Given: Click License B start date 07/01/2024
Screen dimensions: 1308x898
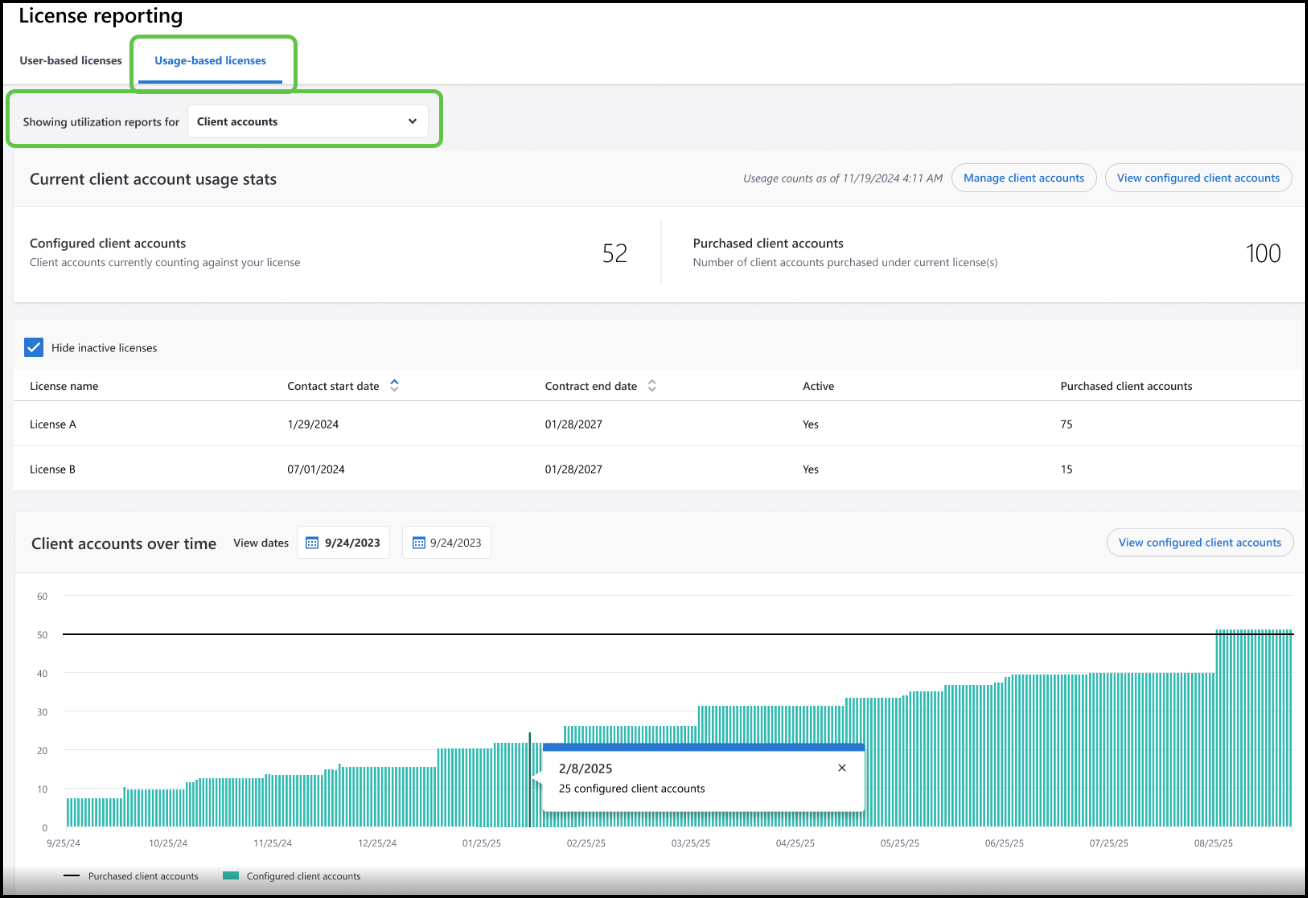Looking at the screenshot, I should (316, 469).
